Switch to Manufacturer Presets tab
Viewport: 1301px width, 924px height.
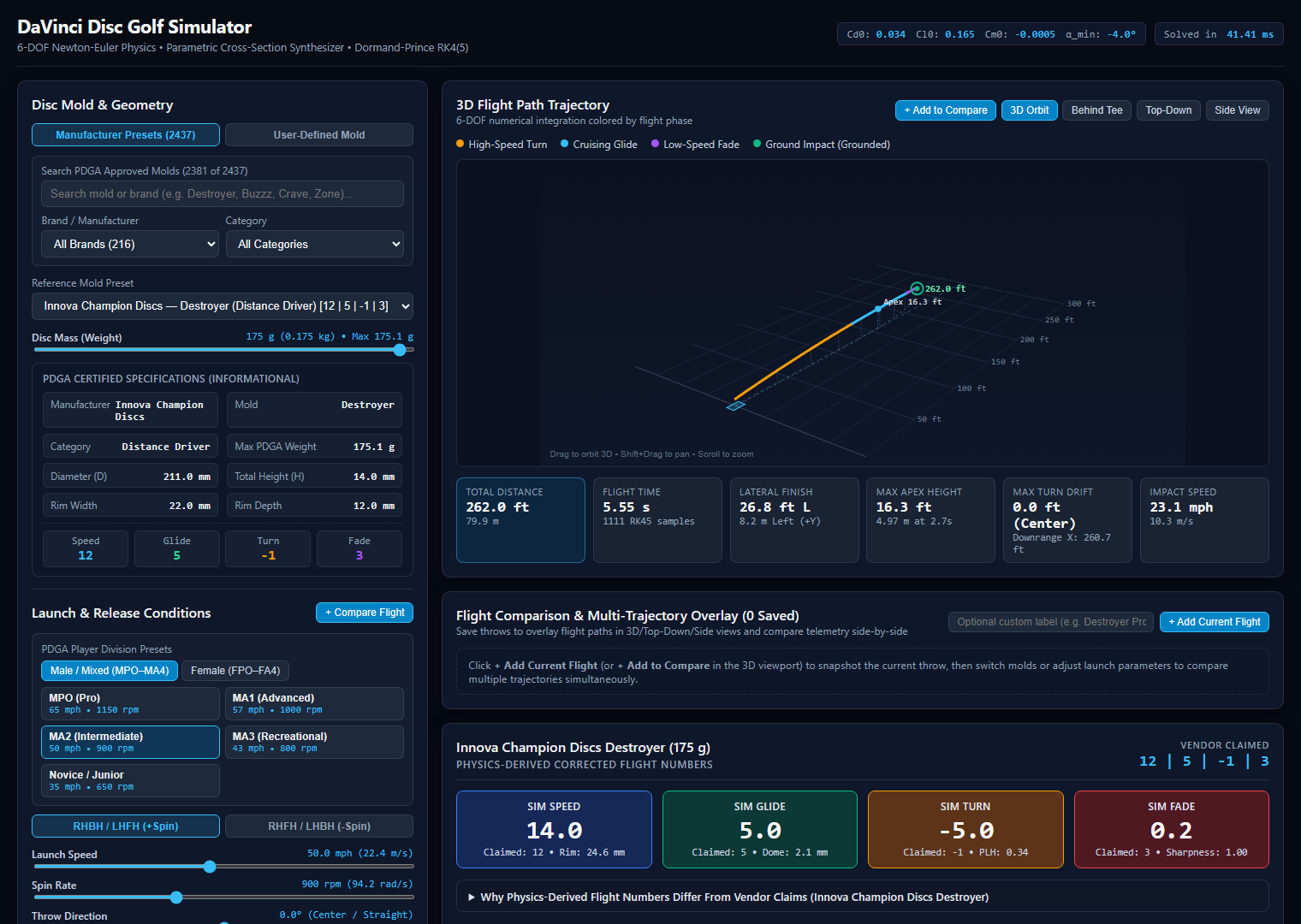(126, 135)
